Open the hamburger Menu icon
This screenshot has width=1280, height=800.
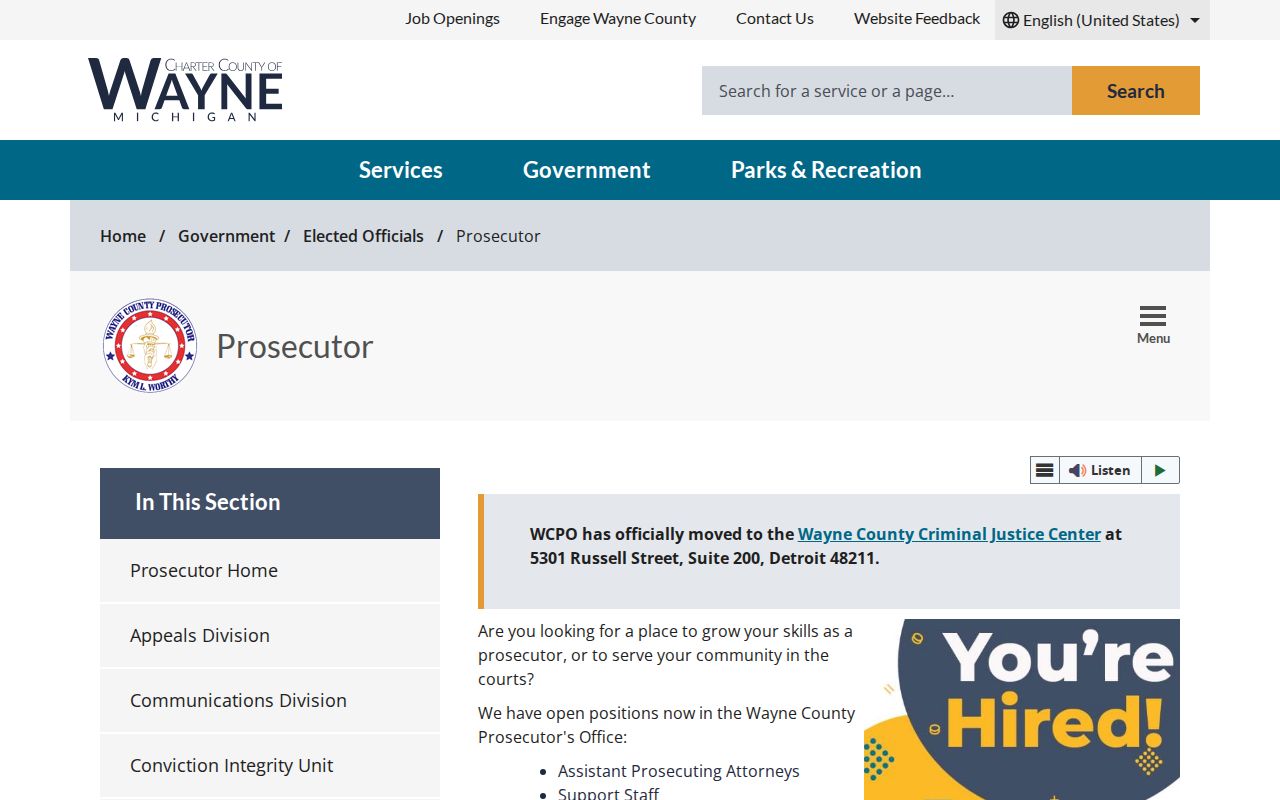1153,325
